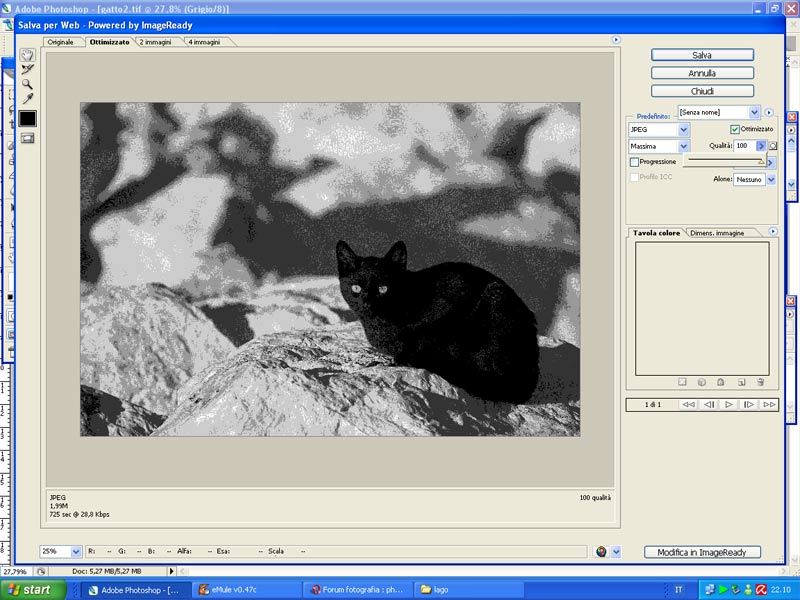The width and height of the screenshot is (800, 600).
Task: Open the color table flyout menu
Action: coord(773,232)
